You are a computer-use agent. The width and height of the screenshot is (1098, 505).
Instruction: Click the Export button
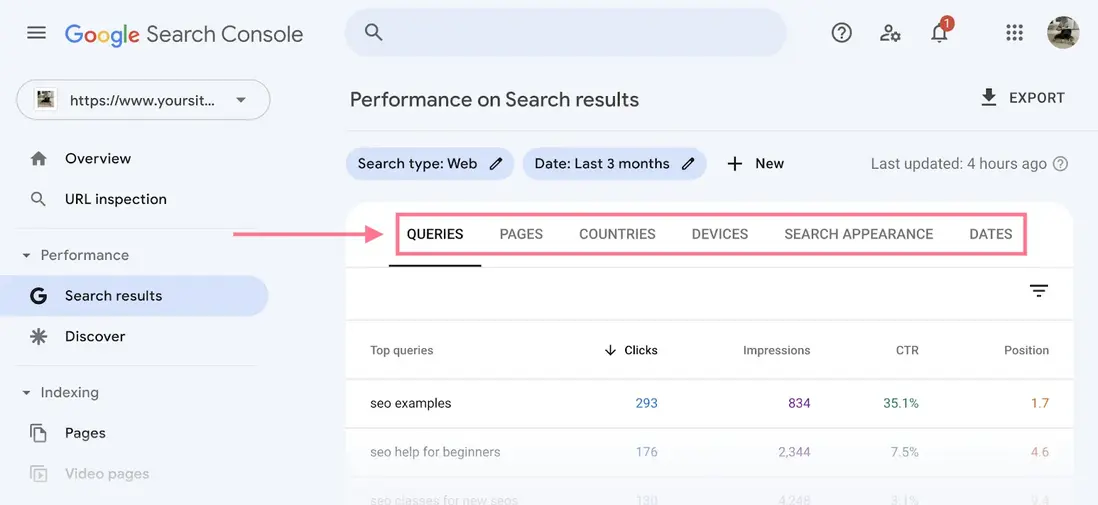1022,98
